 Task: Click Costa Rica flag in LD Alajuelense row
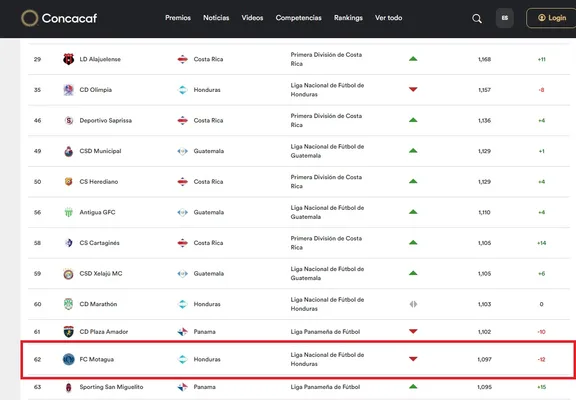183,59
